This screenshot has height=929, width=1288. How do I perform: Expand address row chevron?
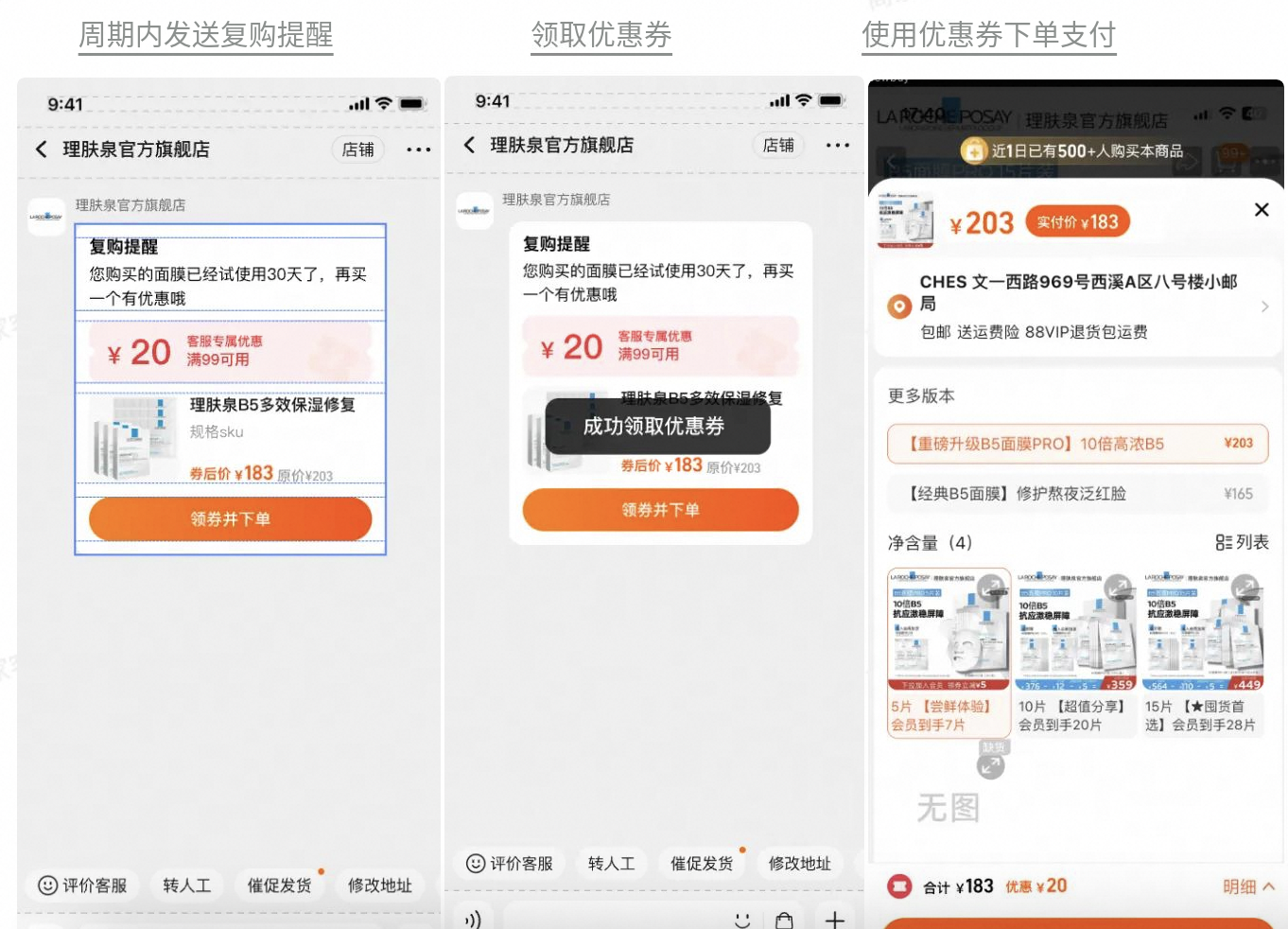click(1264, 307)
